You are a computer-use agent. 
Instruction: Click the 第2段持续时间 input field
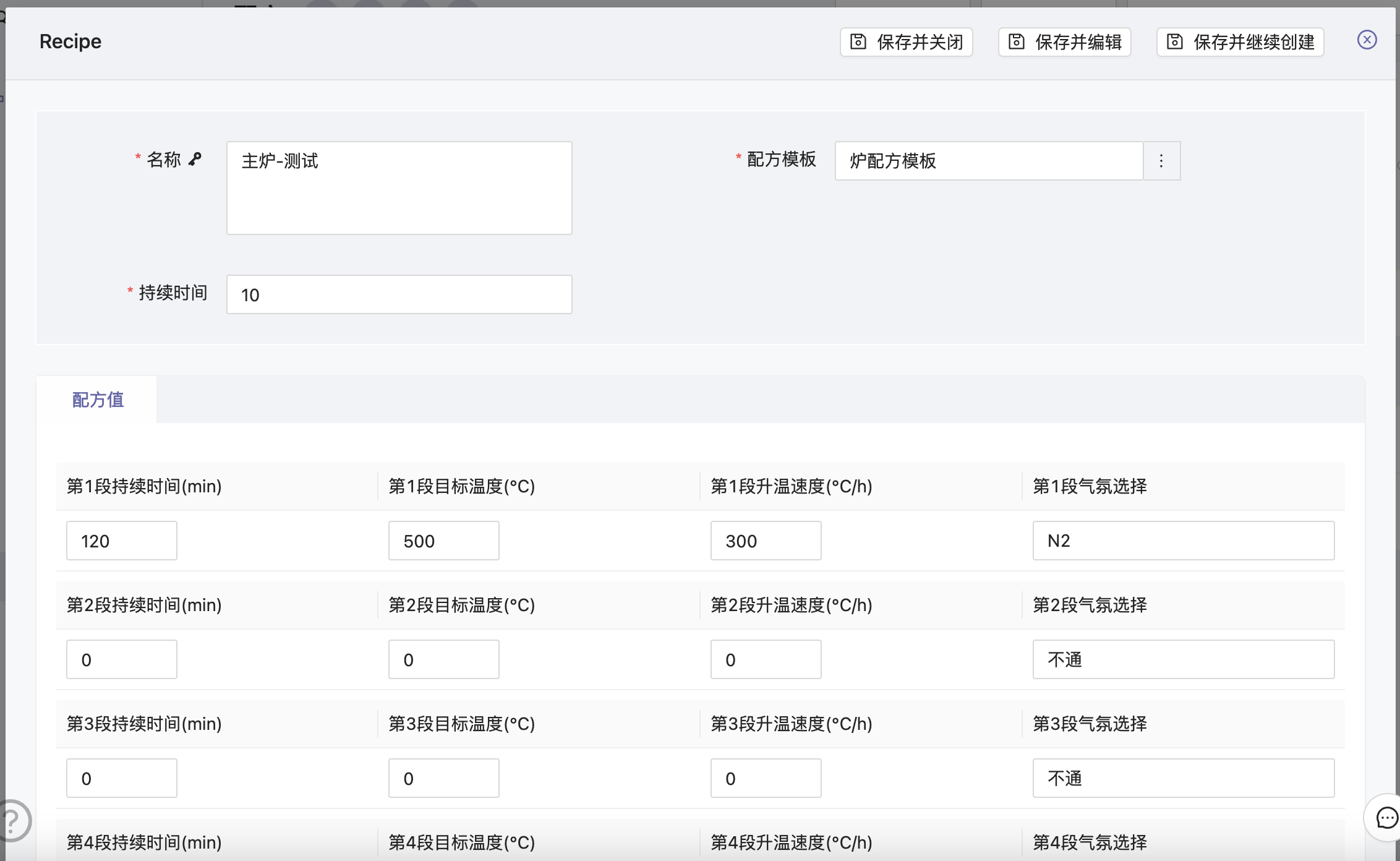(122, 659)
